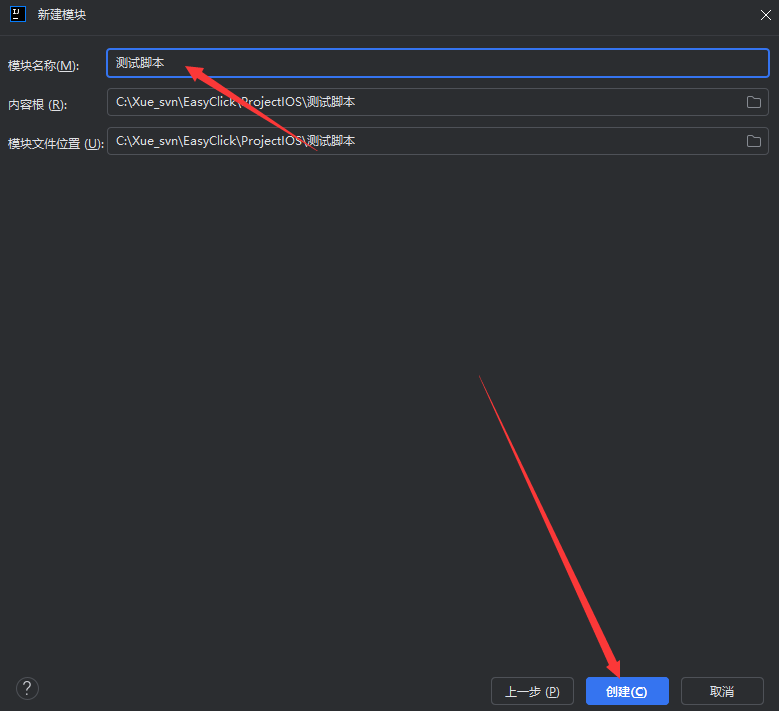The height and width of the screenshot is (711, 779).
Task: Click the 内容根 (R) label
Action: pos(37,105)
